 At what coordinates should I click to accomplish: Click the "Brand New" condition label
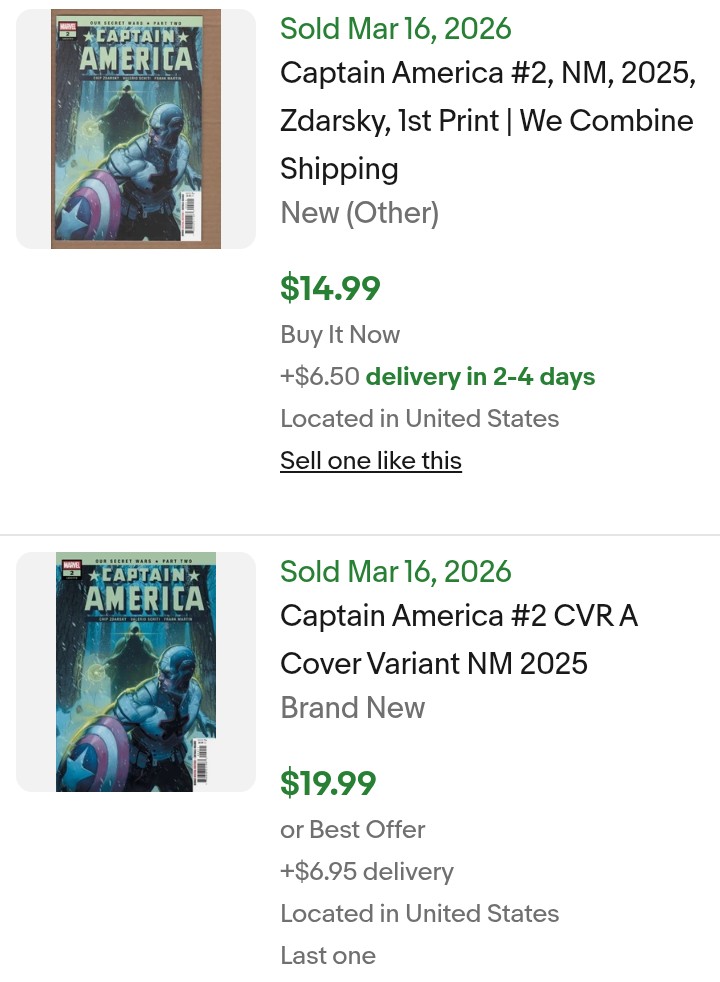[353, 708]
